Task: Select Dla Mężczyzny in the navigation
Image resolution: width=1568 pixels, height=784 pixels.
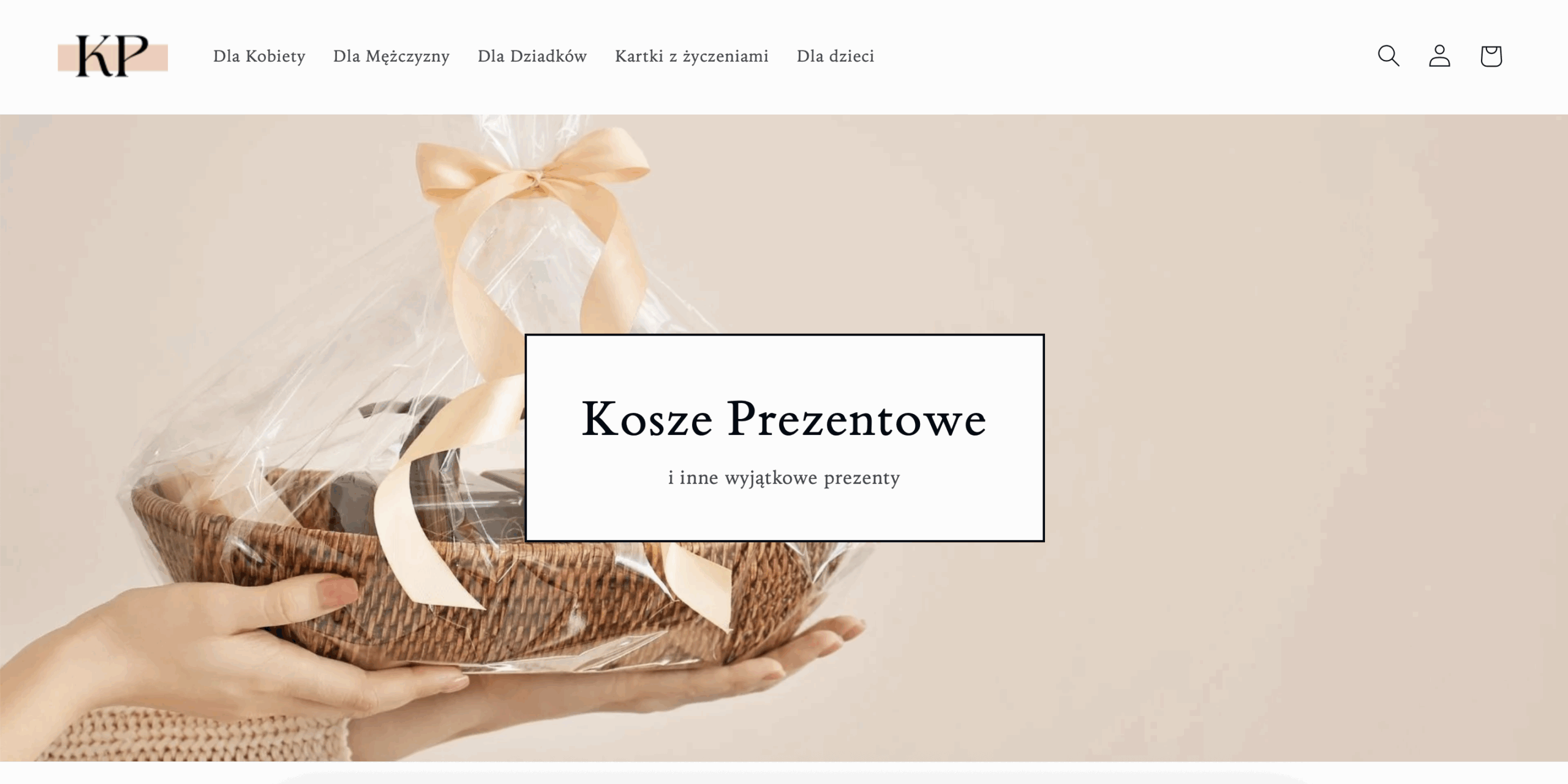Action: click(x=391, y=56)
